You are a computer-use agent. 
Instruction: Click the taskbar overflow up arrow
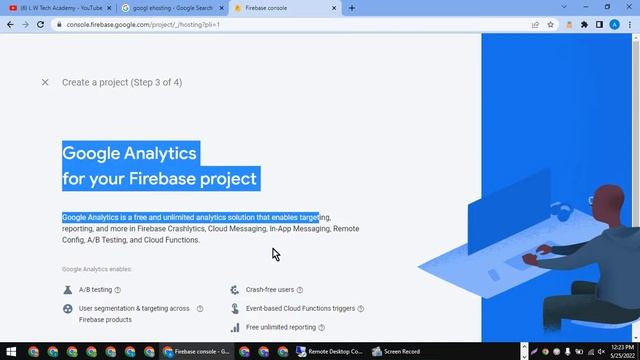[524, 346]
